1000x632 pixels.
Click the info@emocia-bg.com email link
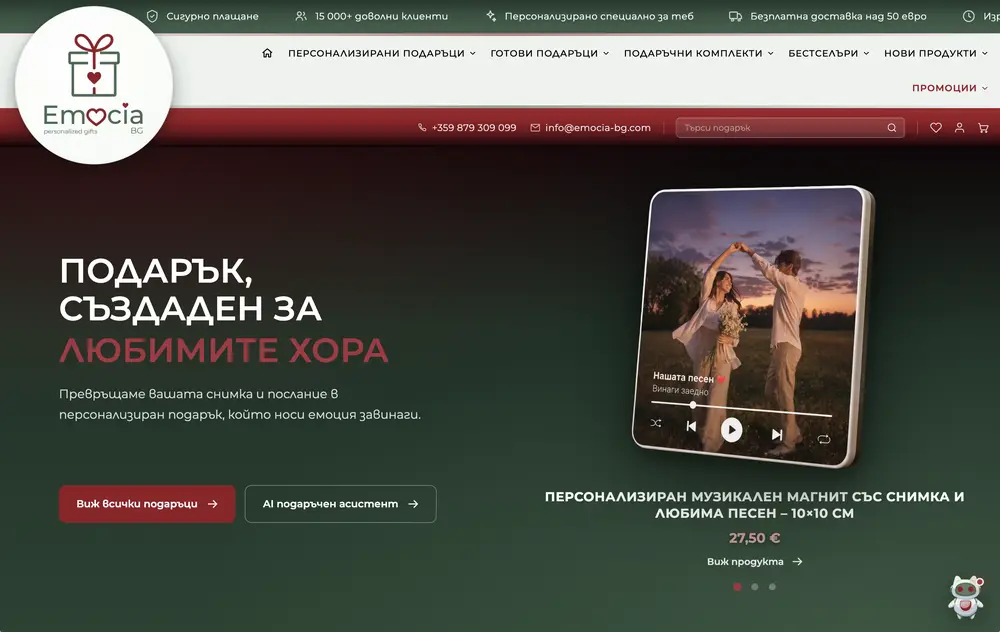click(598, 128)
